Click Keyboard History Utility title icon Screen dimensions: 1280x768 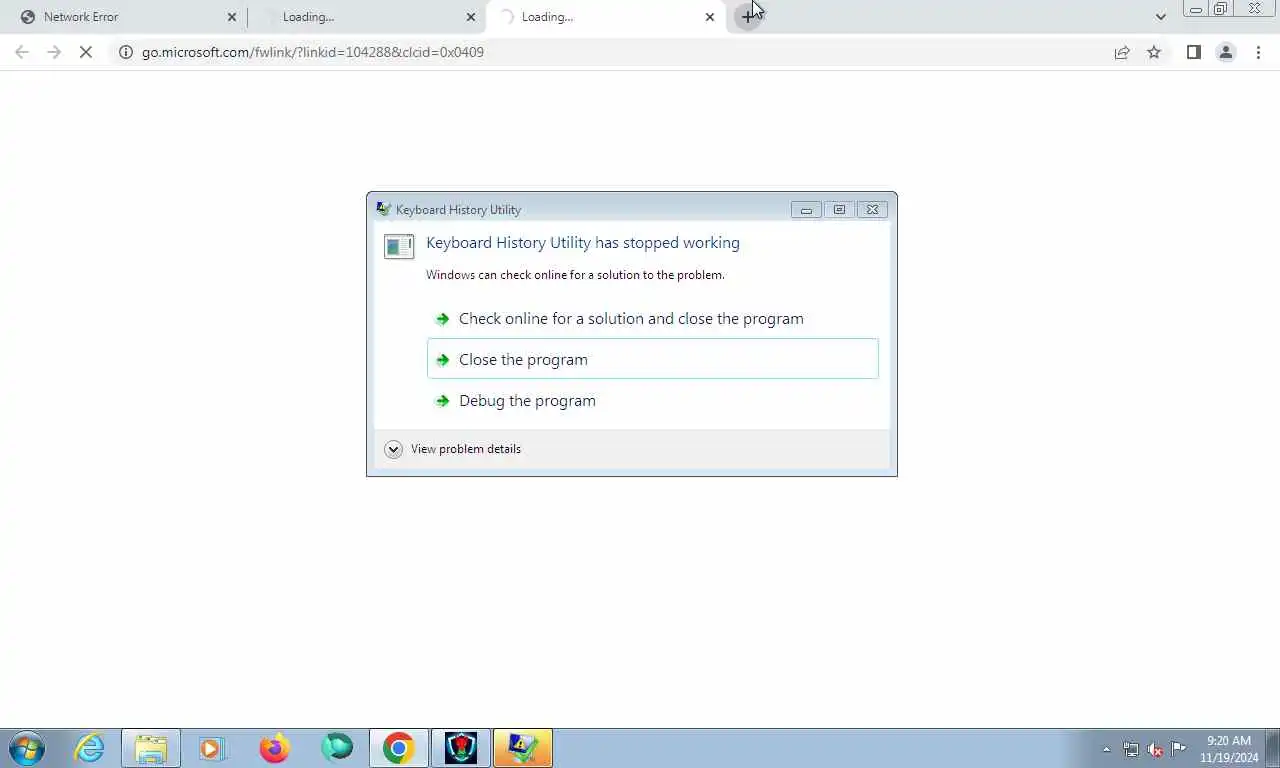[x=383, y=209]
